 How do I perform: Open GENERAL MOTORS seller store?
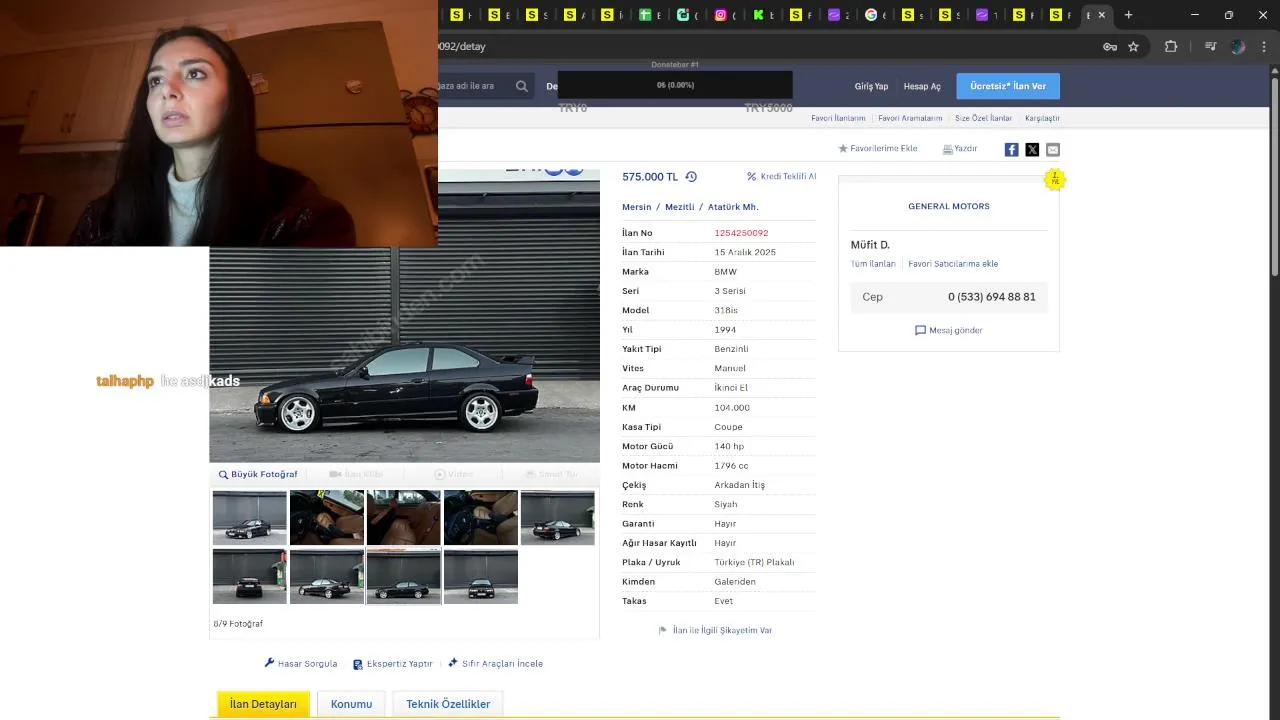click(949, 206)
